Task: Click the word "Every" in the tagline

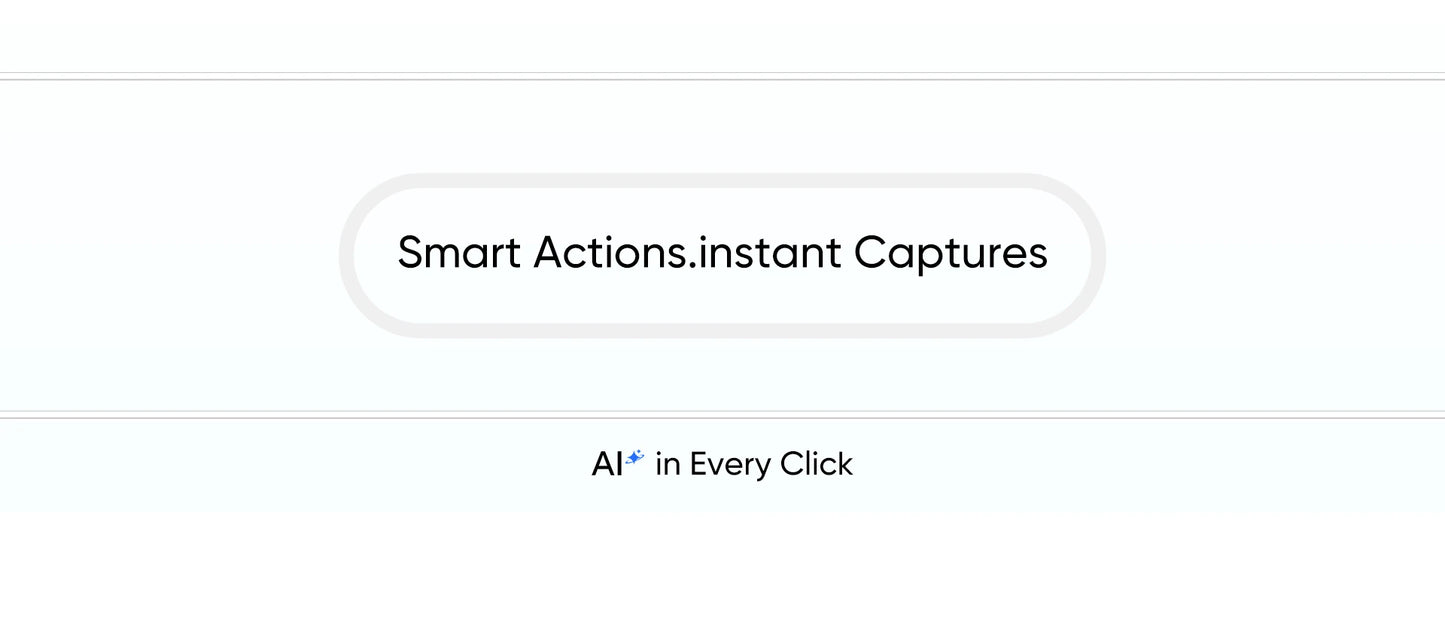Action: click(730, 465)
